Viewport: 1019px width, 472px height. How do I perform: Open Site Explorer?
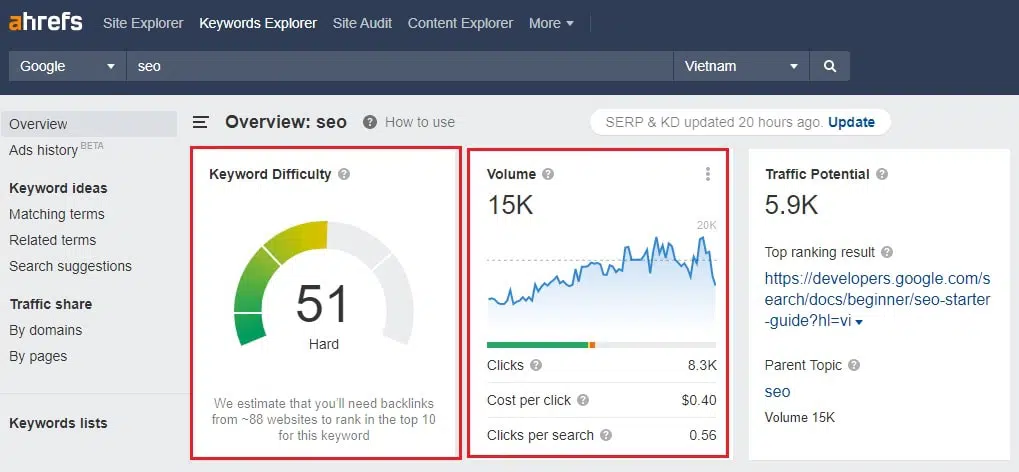click(143, 23)
